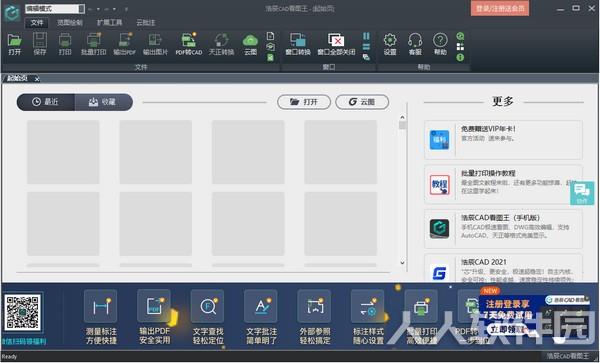Open the 批量打印操作教程 tutorial card
The height and width of the screenshot is (363, 600).
pos(503,184)
